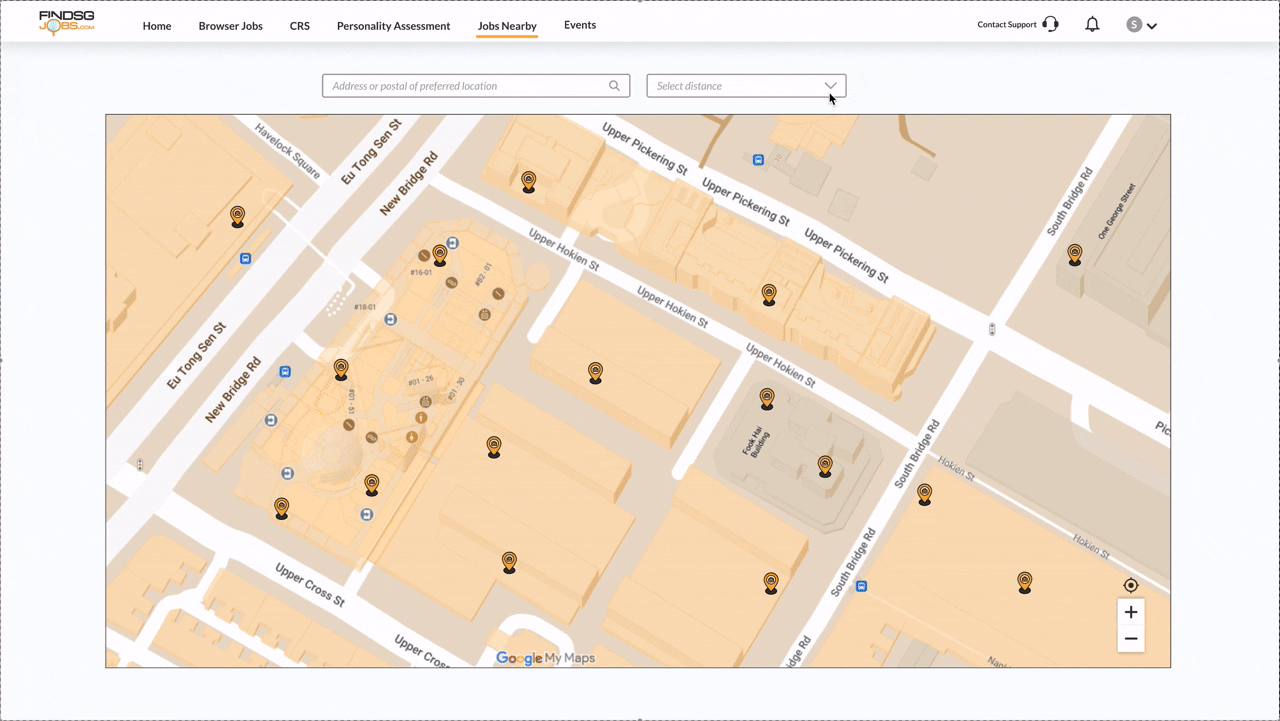1280x721 pixels.
Task: Open the Home page
Action: 157,26
